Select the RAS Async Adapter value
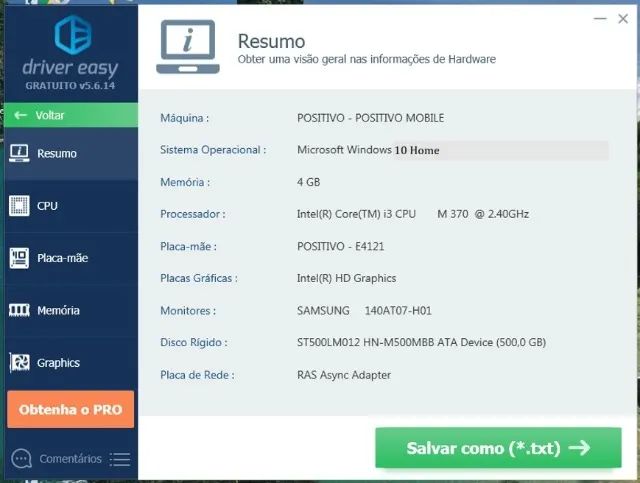The height and width of the screenshot is (483, 640). (344, 375)
